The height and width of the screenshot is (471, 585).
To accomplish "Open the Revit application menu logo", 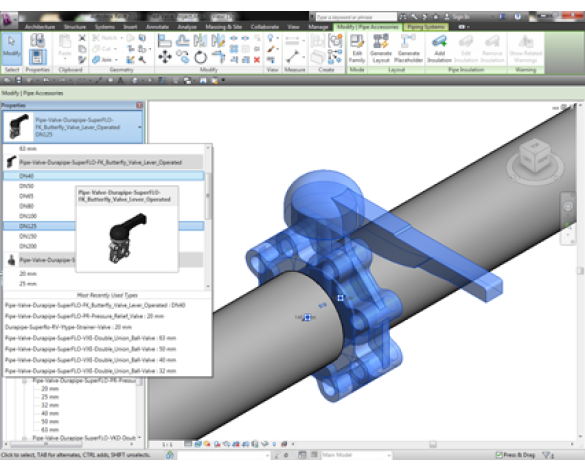I will pos(7,19).
